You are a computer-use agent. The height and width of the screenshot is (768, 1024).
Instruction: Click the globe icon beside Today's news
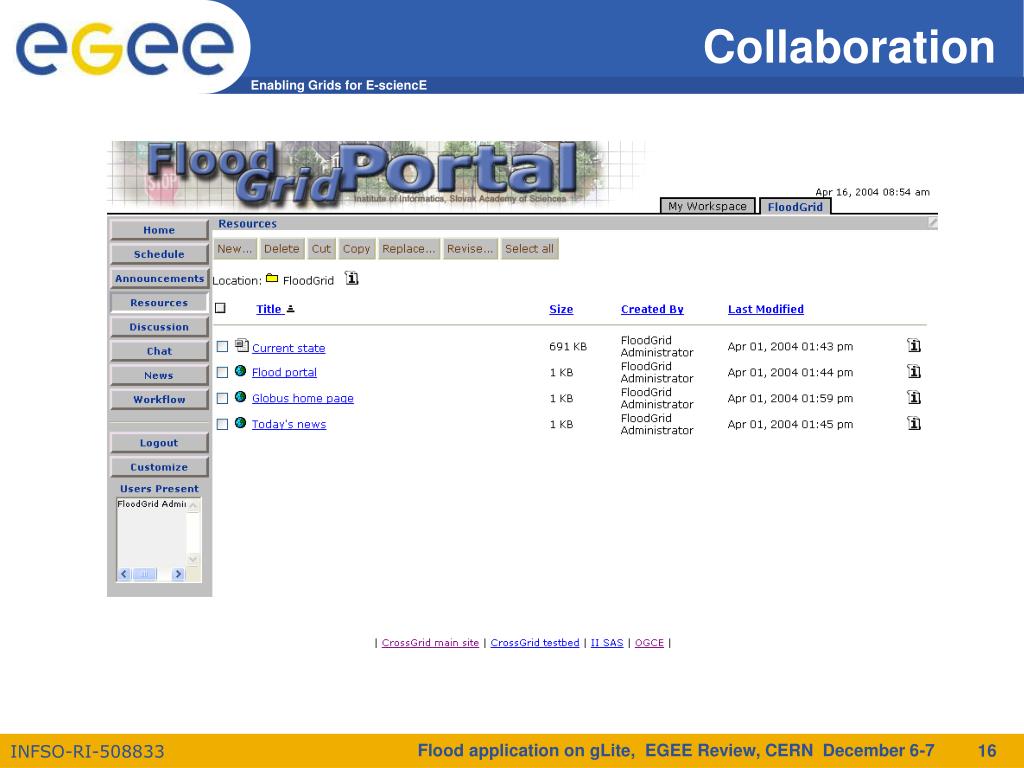240,423
